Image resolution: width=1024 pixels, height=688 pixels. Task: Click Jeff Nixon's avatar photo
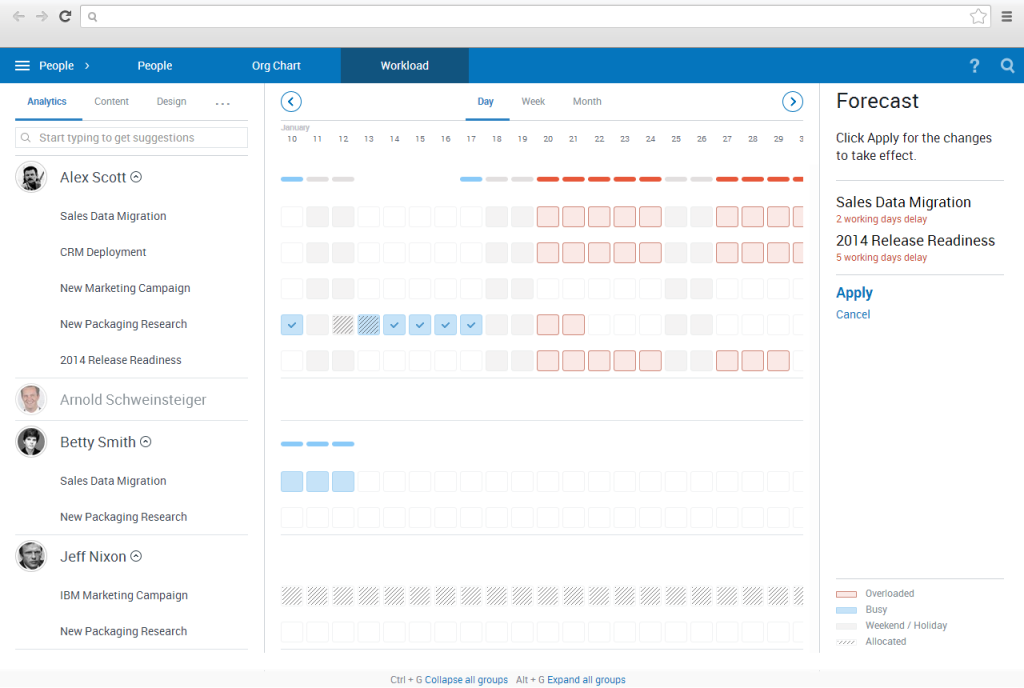[x=31, y=555]
